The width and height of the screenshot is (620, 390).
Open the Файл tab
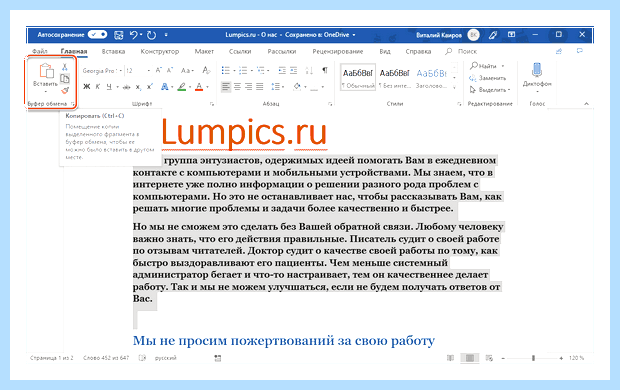point(40,51)
